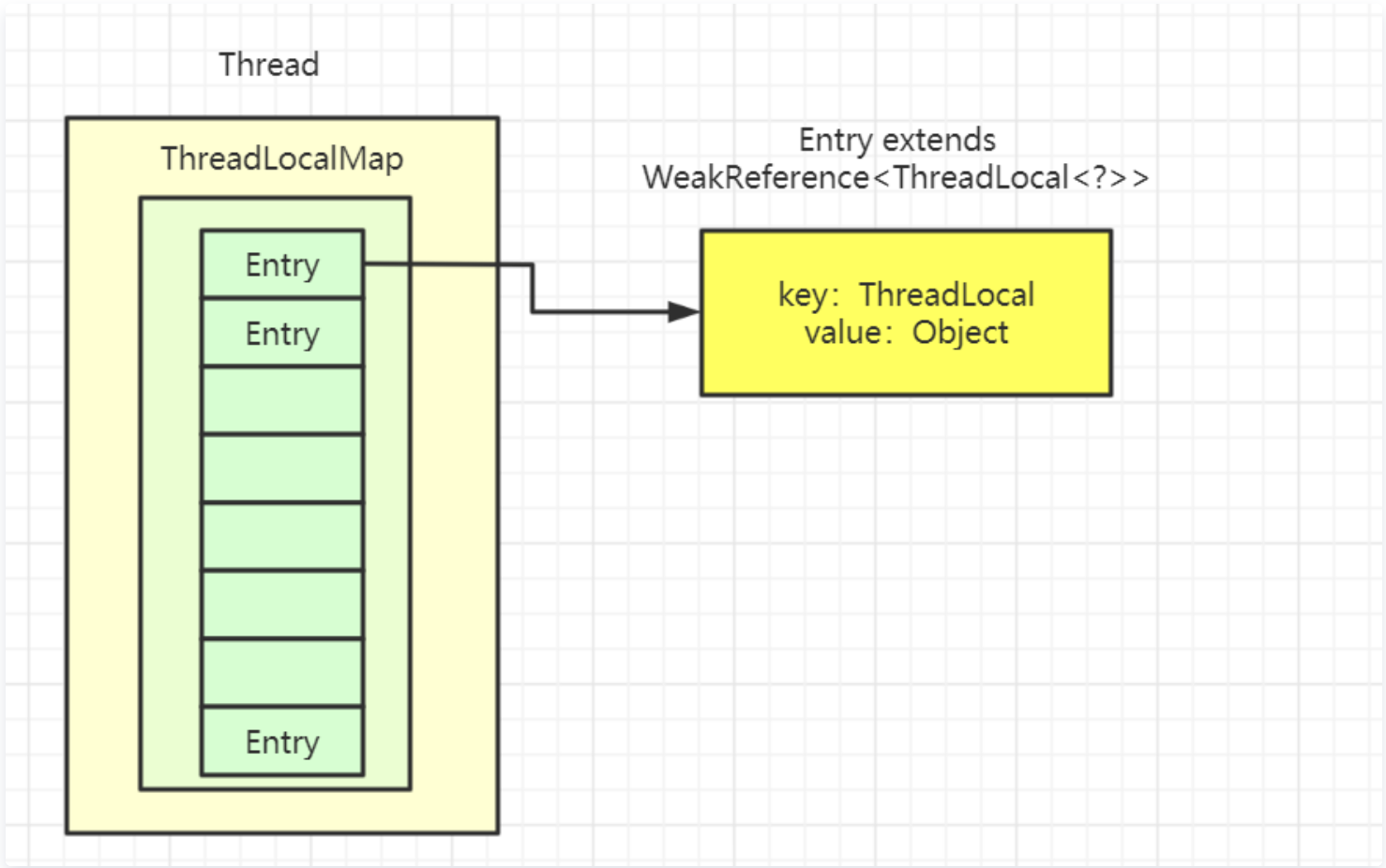Click the ThreadLocalMap heading text
Screen dimensions: 1386x868
(281, 159)
